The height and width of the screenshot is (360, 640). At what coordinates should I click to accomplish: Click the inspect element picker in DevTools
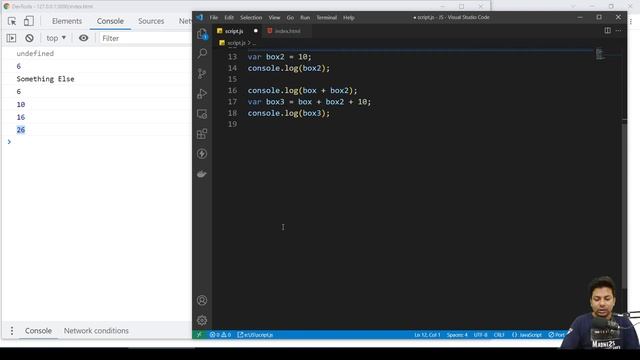12,21
